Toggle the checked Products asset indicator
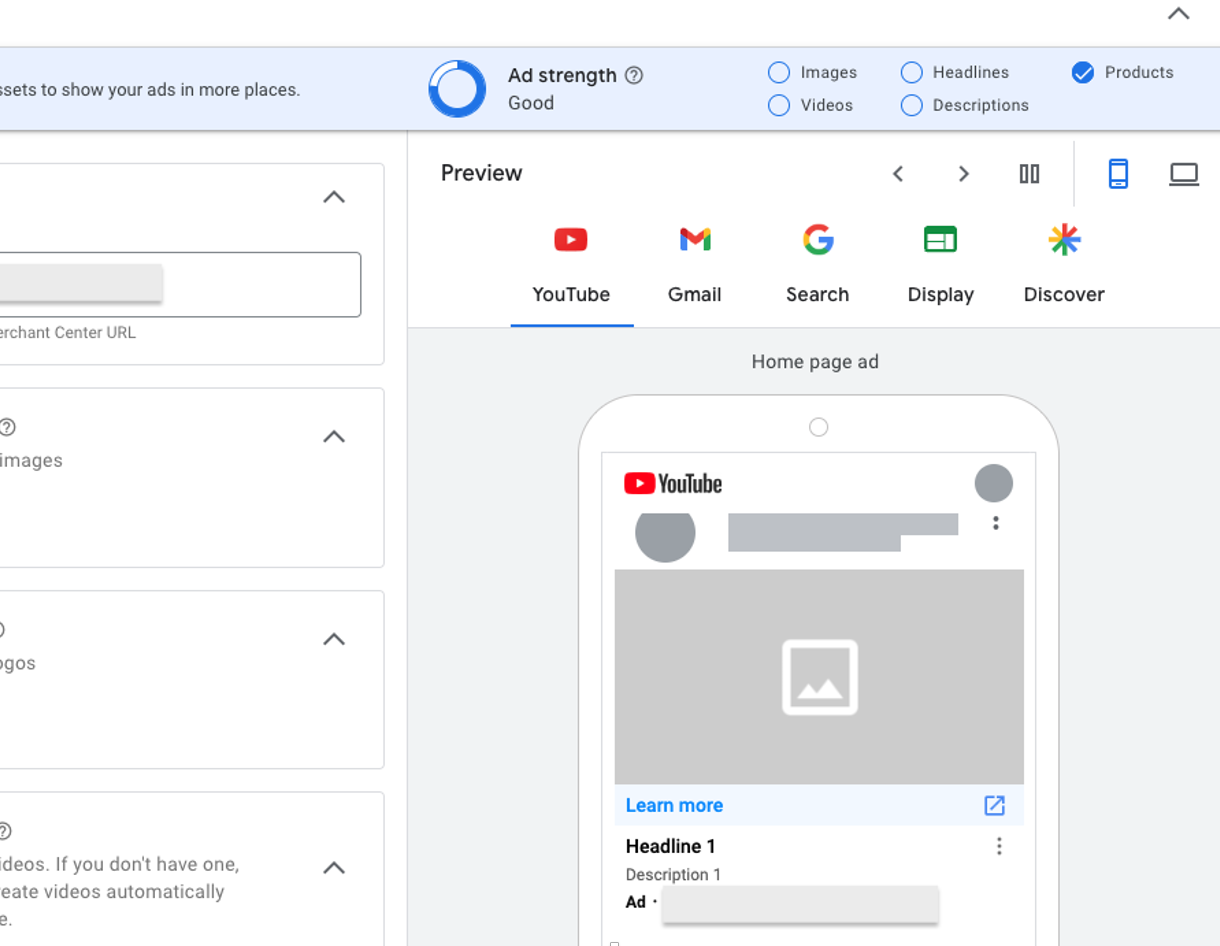Viewport: 1220px width, 946px height. 1083,72
